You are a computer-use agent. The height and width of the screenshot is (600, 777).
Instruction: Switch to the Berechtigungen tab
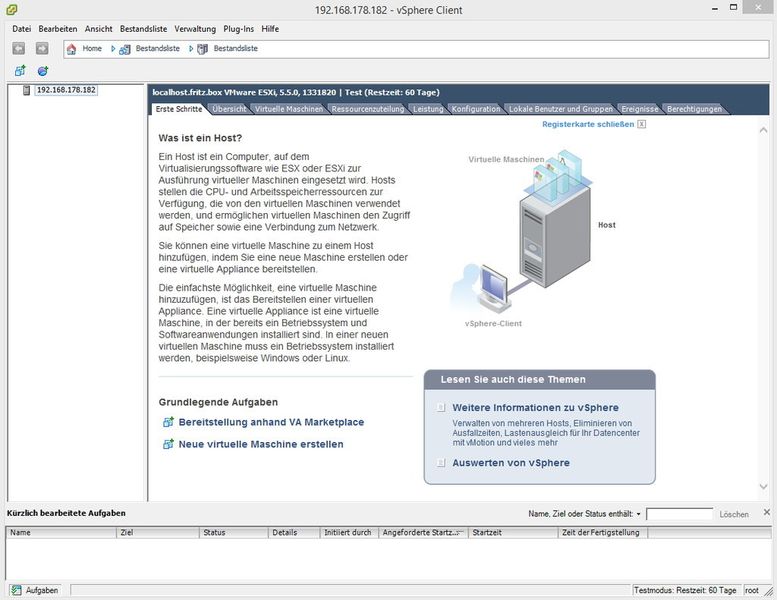[694, 109]
